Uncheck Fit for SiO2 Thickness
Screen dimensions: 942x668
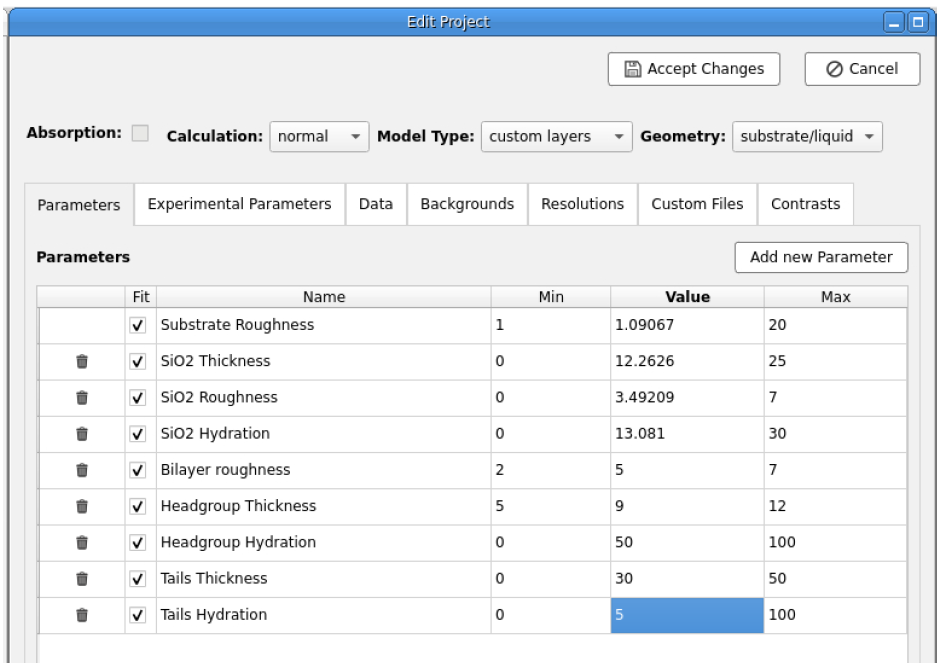138,362
